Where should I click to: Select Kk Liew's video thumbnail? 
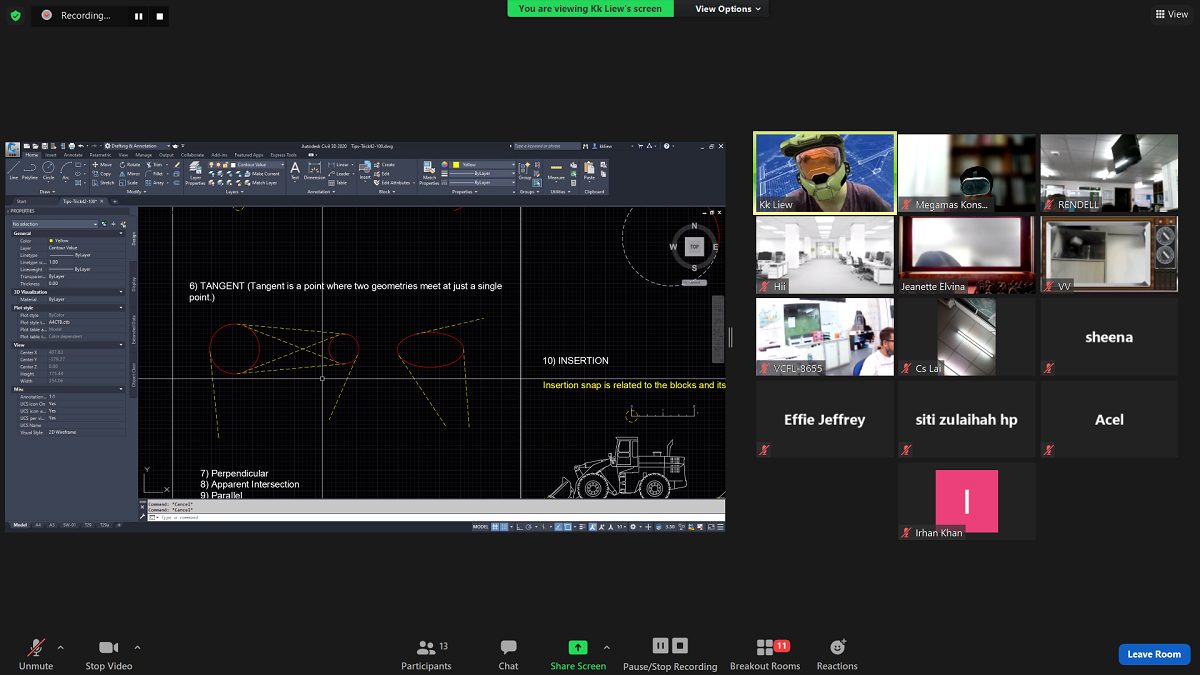coord(825,173)
